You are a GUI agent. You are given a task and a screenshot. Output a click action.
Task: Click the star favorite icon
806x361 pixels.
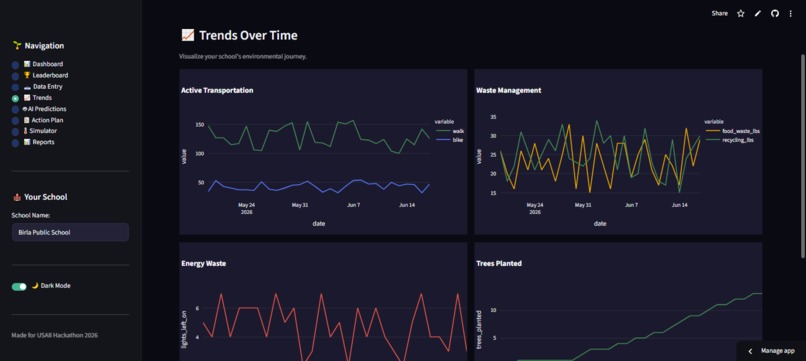coord(740,14)
